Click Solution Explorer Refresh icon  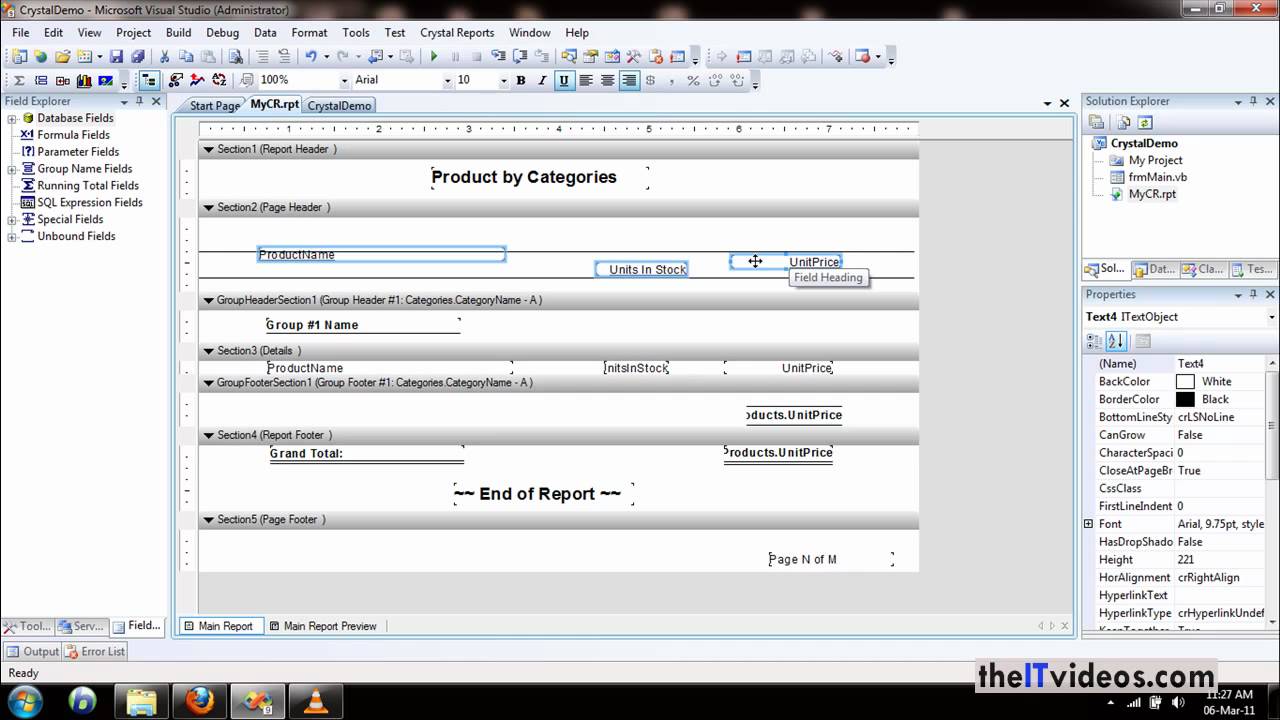[1145, 122]
